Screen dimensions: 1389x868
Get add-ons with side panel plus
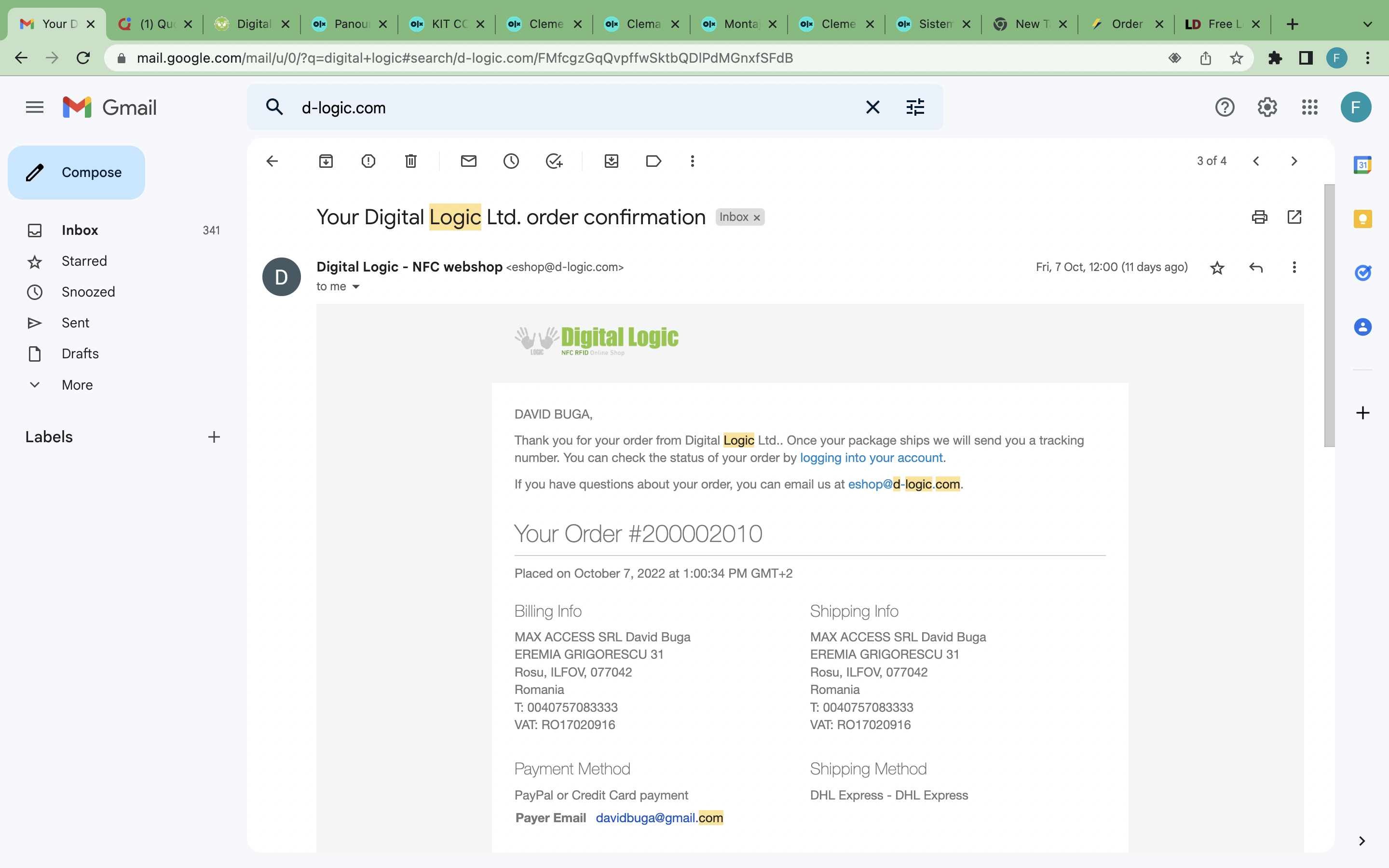tap(1362, 413)
